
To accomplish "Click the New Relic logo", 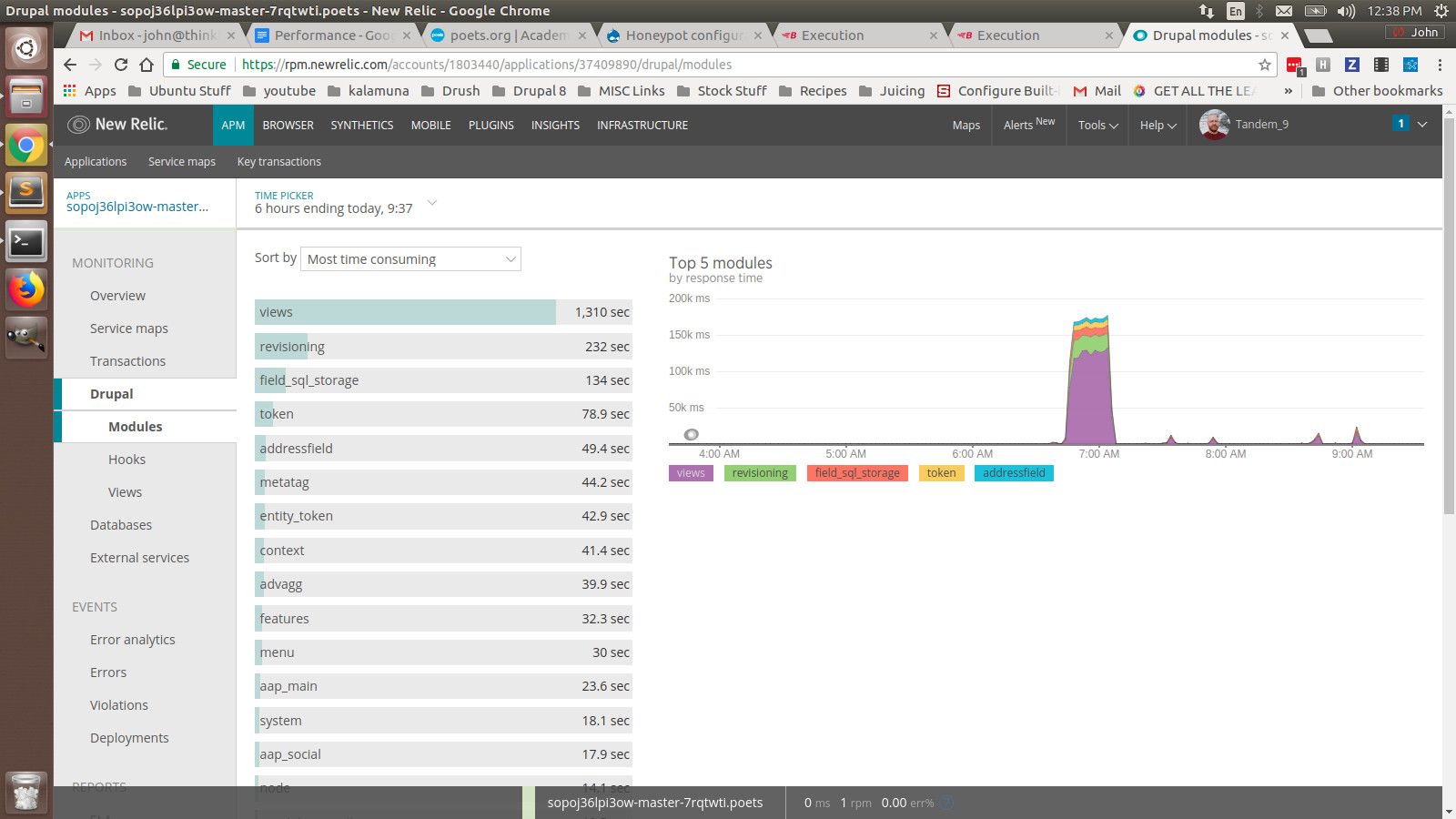I will click(118, 125).
